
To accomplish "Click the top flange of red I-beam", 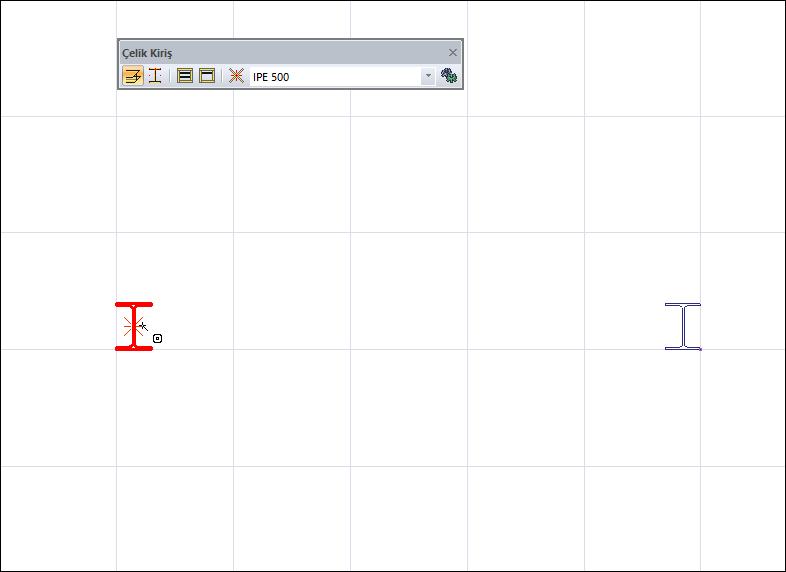I will 134,304.
